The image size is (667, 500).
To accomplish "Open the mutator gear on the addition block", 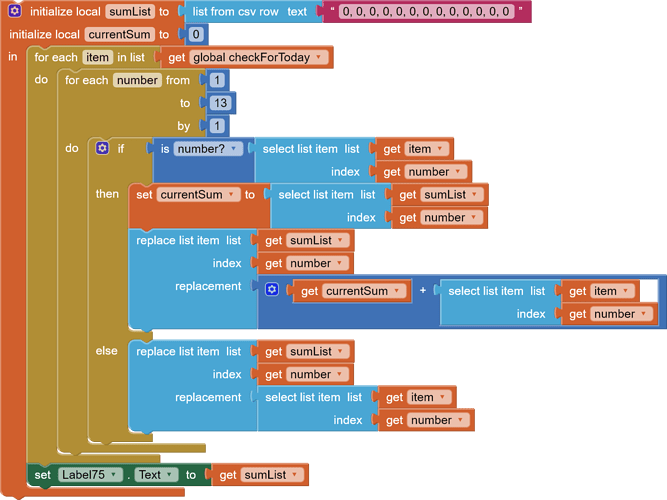I will tap(272, 290).
